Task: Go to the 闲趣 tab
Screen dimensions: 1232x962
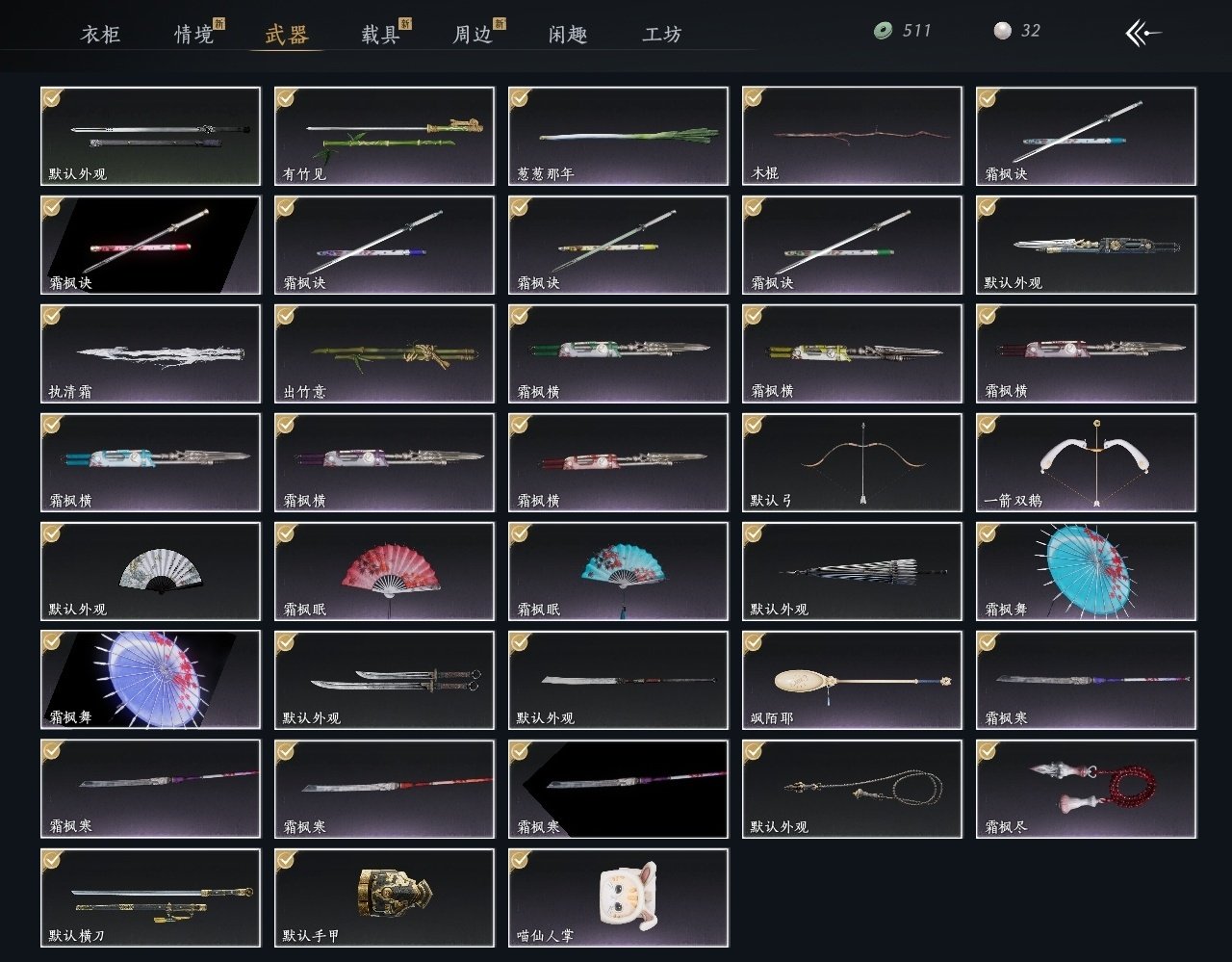Action: (568, 35)
